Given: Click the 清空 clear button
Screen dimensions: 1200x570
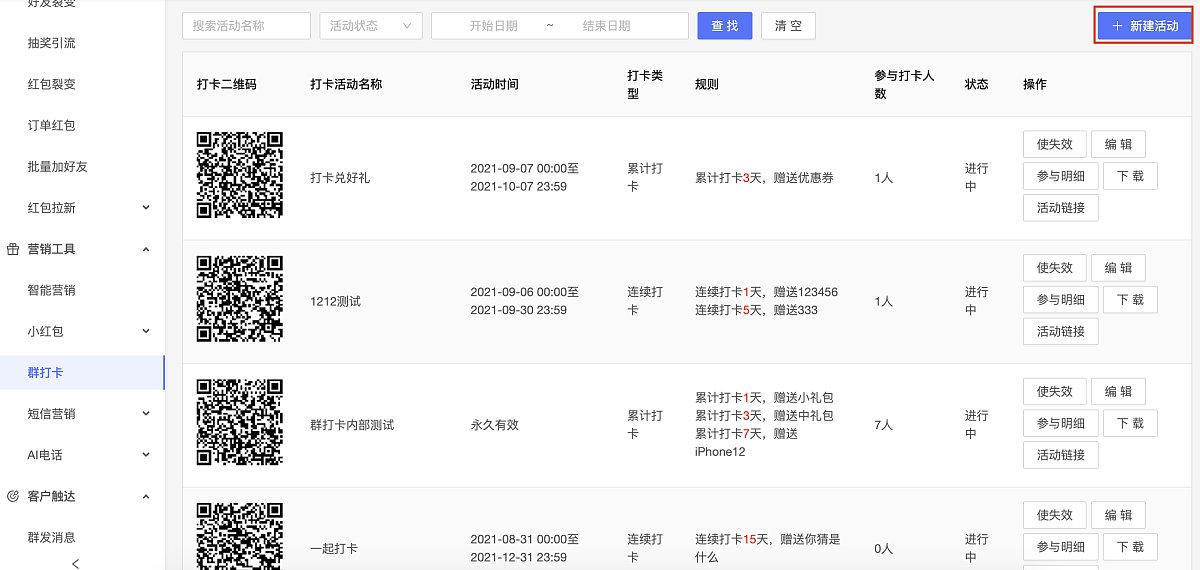Looking at the screenshot, I should point(788,26).
